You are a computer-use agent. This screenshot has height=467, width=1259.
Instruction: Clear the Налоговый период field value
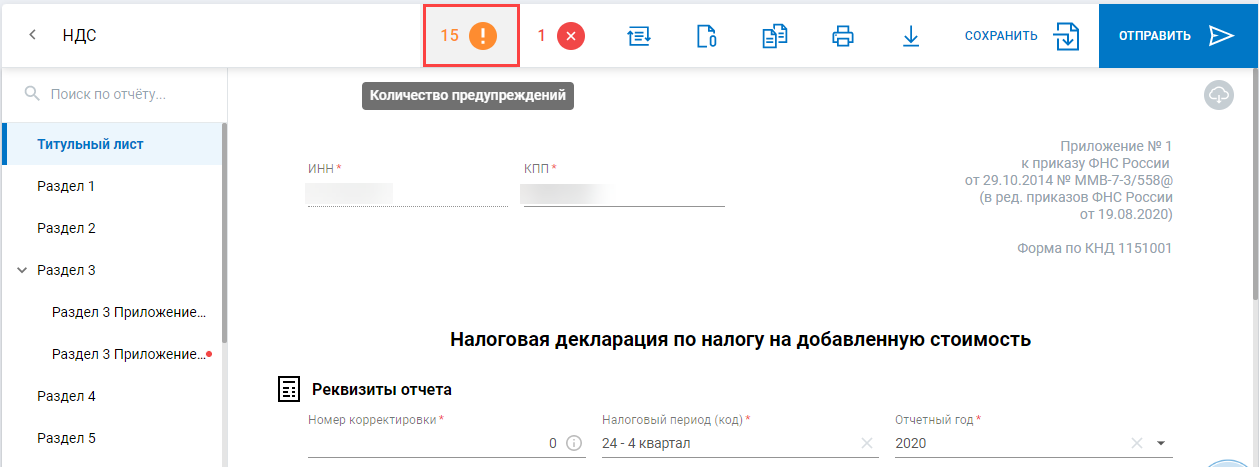pyautogui.click(x=867, y=443)
